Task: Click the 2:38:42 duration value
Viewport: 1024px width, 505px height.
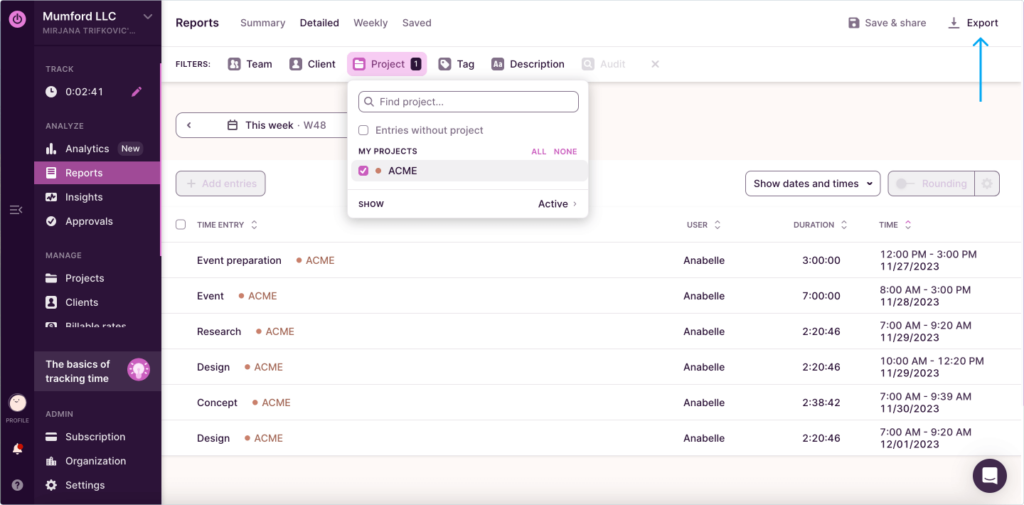Action: tap(821, 402)
